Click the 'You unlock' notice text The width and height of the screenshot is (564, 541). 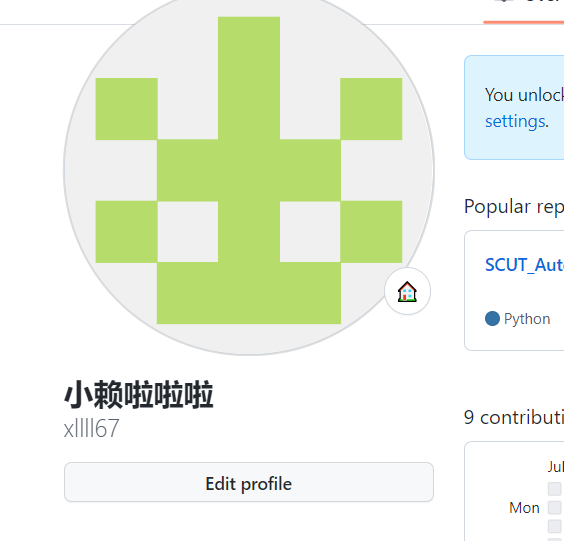[x=524, y=95]
